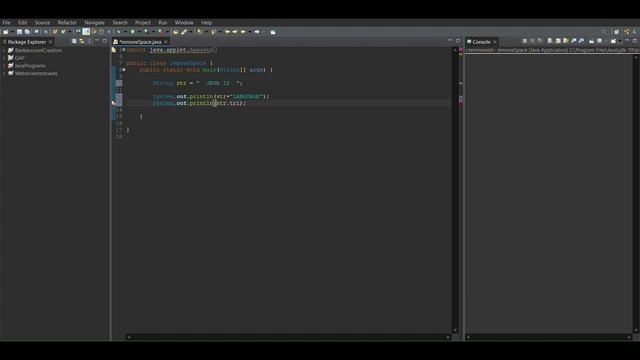Expand the JavaPrograms project
This screenshot has height=360, width=640.
point(4,66)
